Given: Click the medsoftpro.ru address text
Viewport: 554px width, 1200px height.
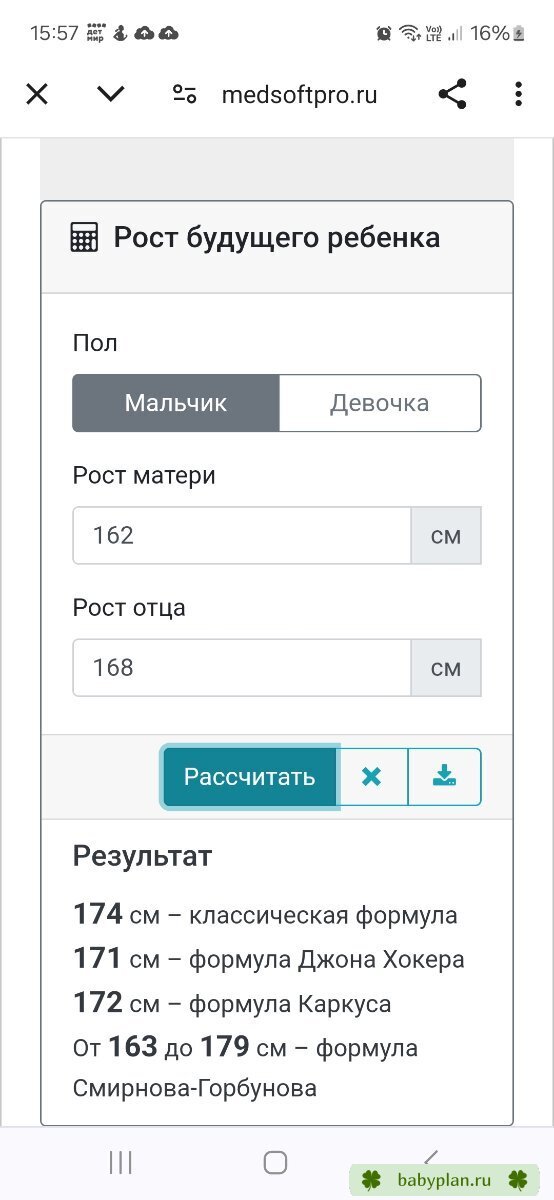Looking at the screenshot, I should tap(299, 94).
